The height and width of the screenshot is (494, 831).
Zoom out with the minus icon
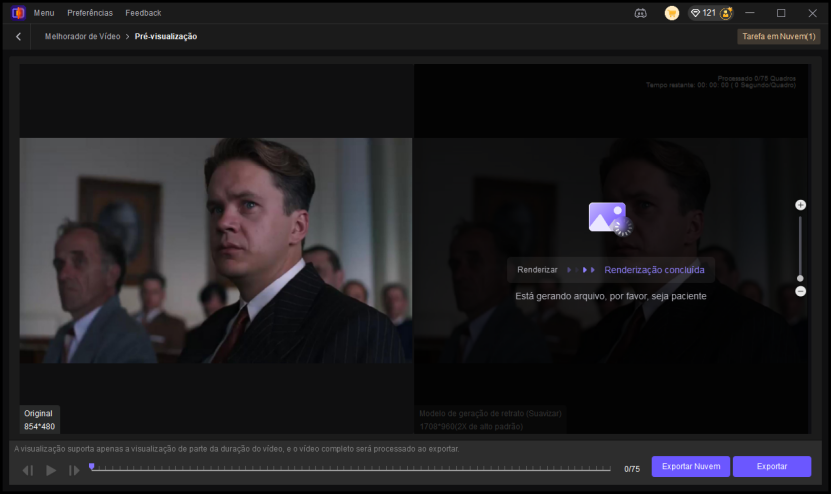800,292
